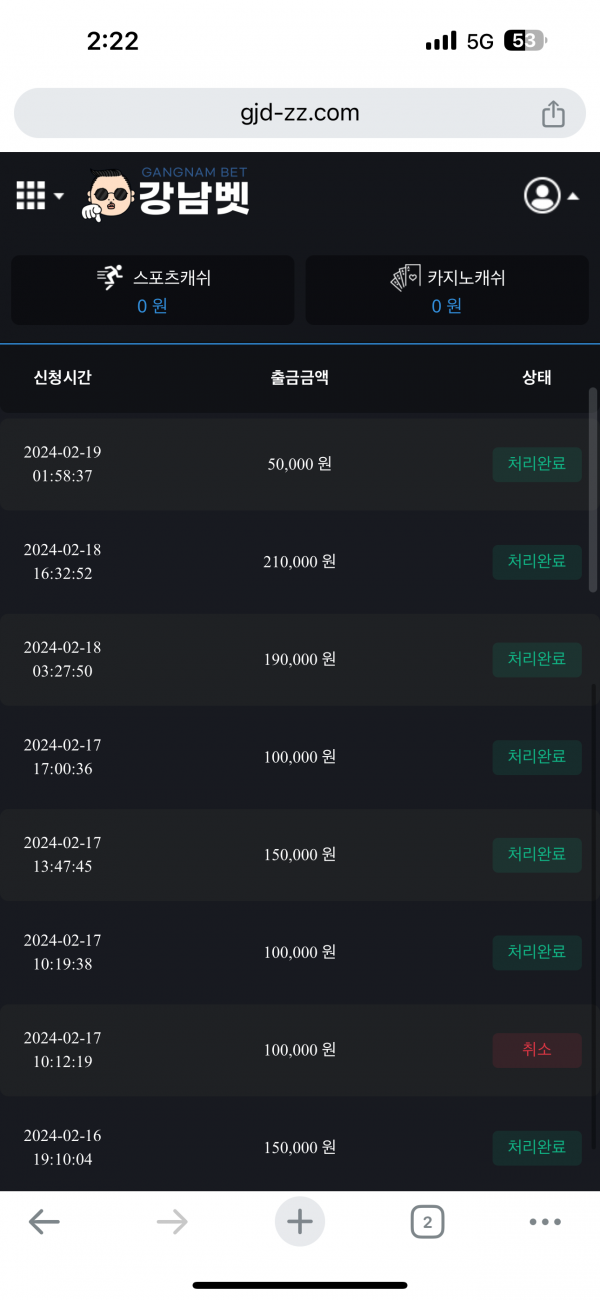Click the 신청시간 column header

[x=63, y=378]
